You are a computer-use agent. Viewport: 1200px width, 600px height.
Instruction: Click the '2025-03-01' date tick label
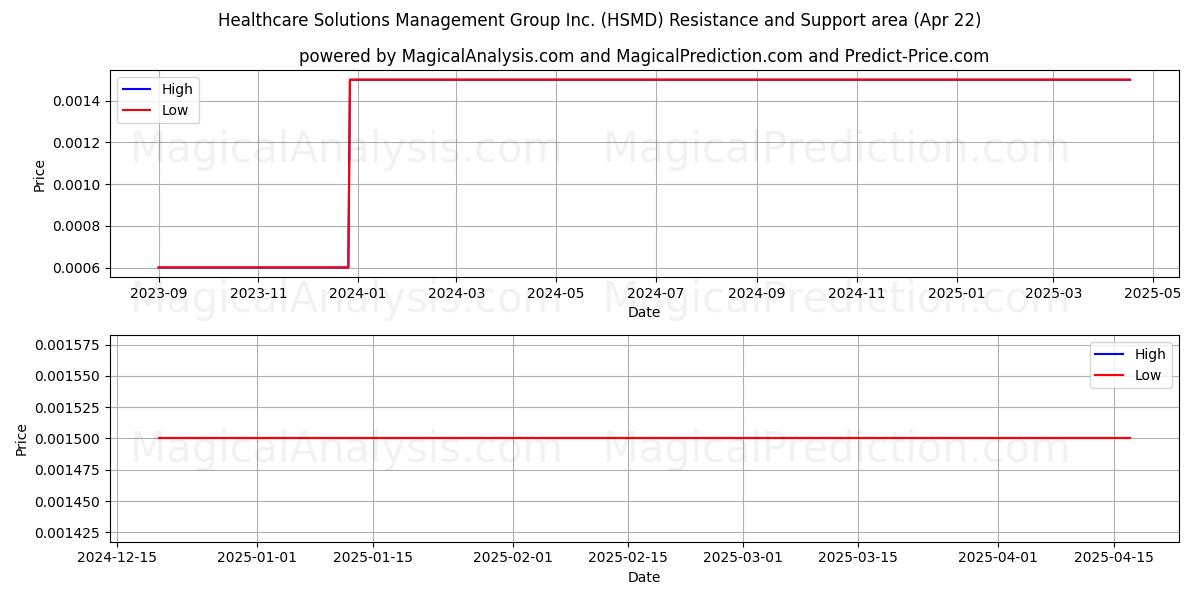point(743,557)
